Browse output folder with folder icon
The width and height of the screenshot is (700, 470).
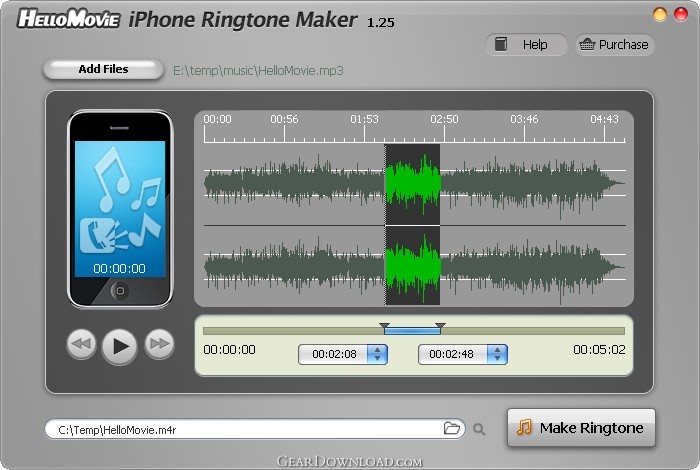452,428
